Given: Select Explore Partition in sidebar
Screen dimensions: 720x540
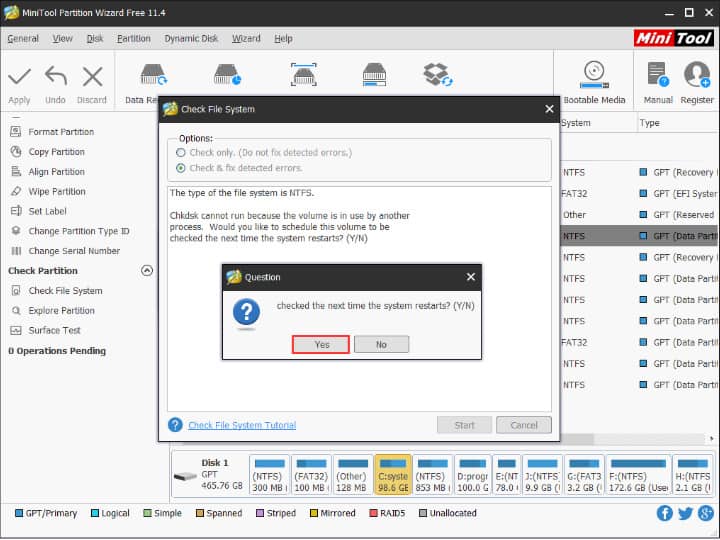Looking at the screenshot, I should point(62,310).
